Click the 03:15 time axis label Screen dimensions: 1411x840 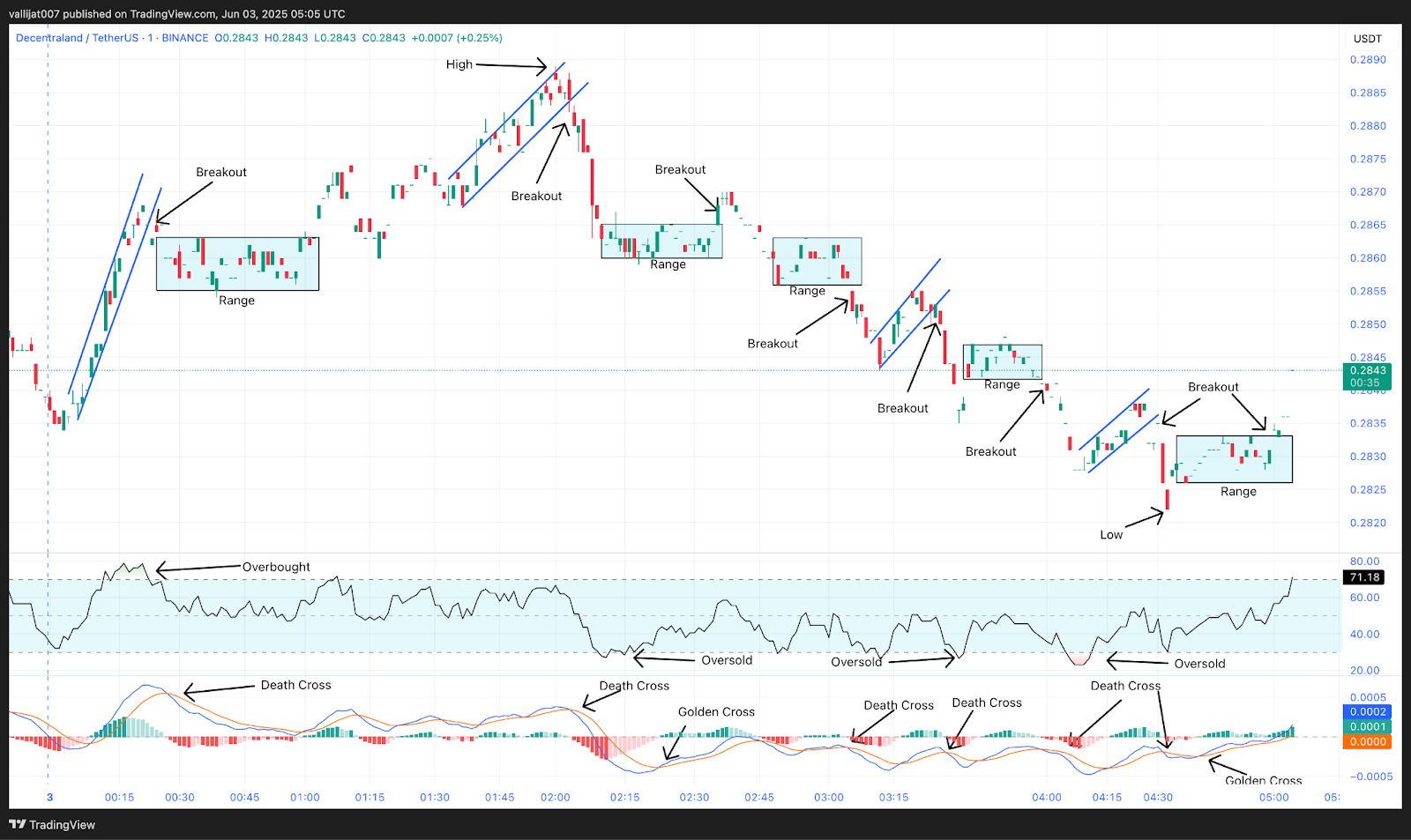point(894,798)
